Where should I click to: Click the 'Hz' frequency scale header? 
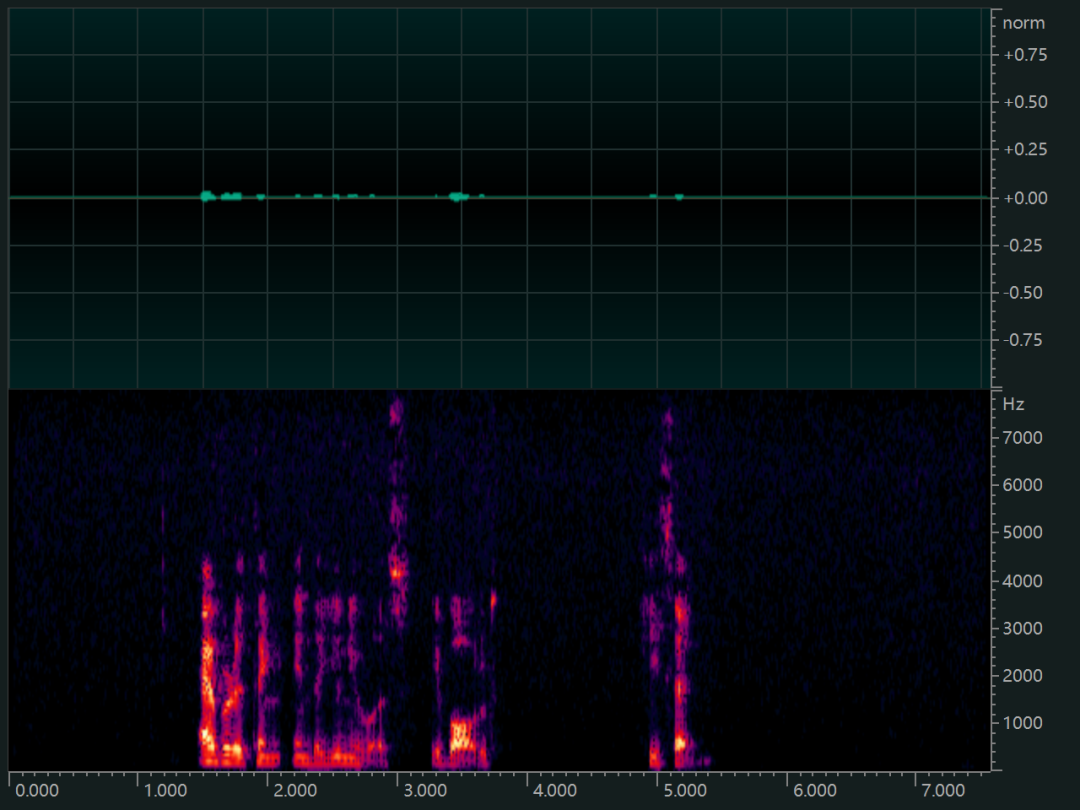click(1013, 405)
